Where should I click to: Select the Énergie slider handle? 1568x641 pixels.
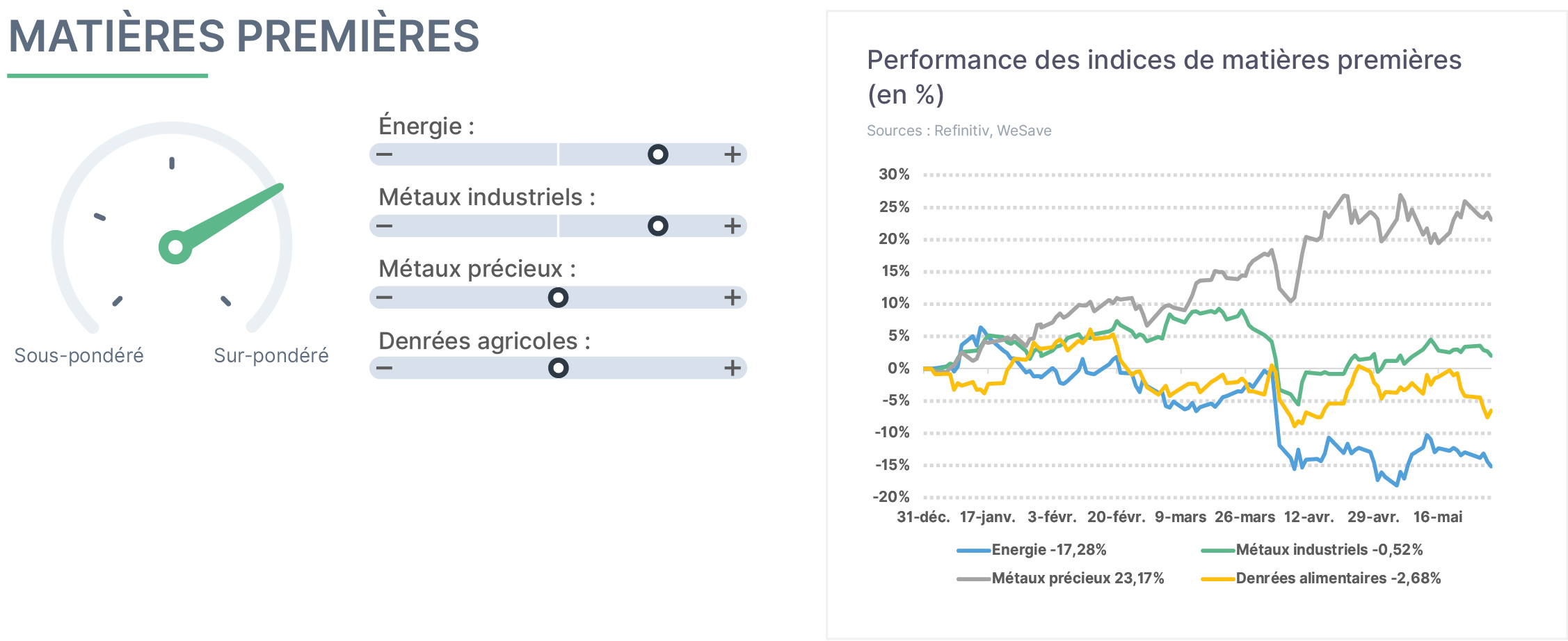658,154
